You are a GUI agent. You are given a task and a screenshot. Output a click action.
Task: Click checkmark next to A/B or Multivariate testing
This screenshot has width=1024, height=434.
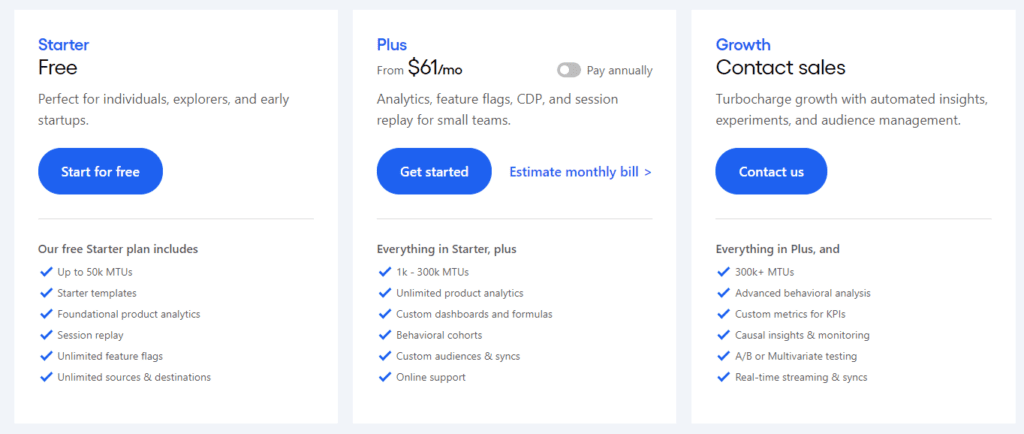724,356
